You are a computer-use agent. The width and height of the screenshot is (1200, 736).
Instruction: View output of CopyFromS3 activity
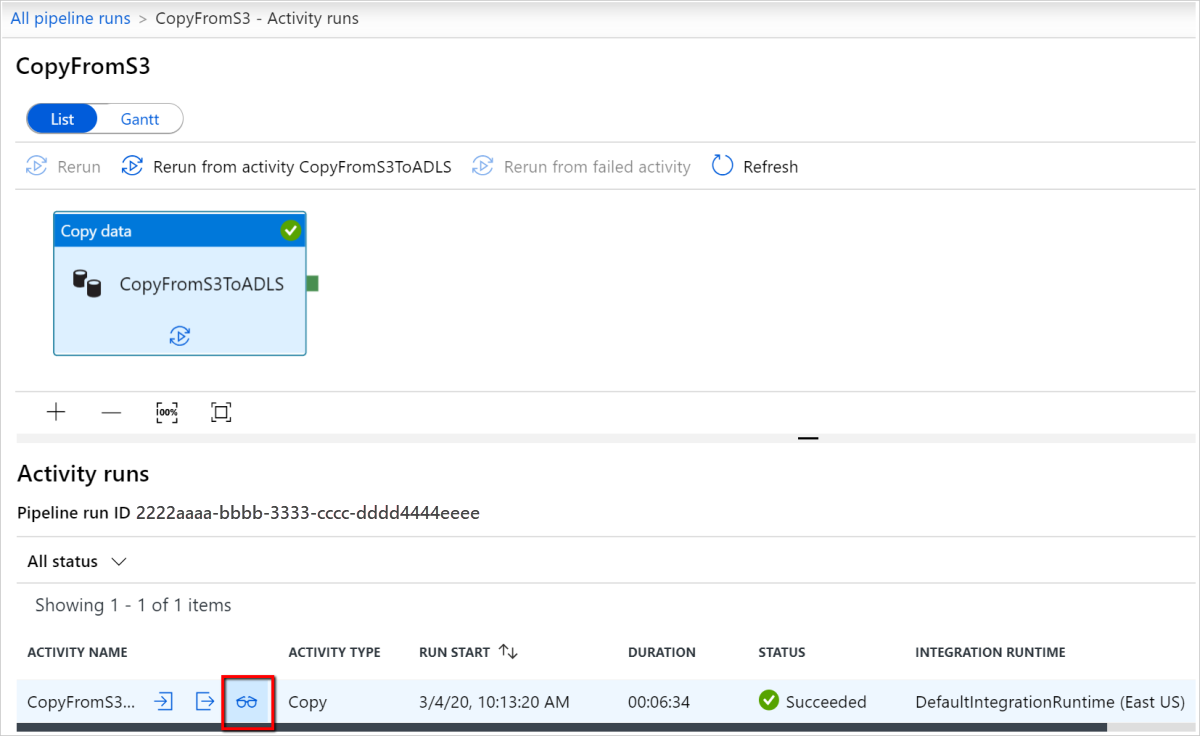[x=205, y=701]
